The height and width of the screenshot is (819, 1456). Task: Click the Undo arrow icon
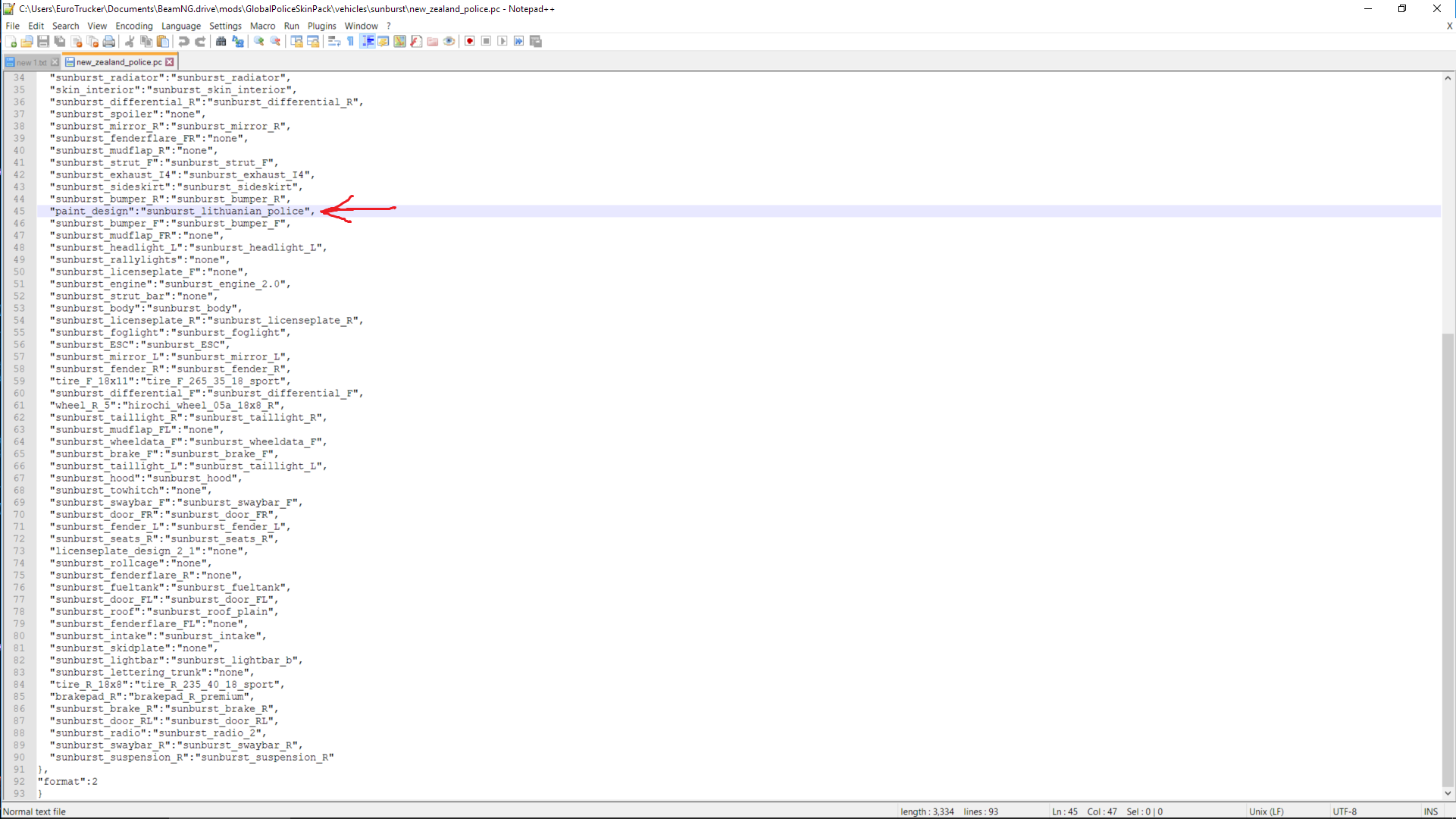click(x=183, y=41)
